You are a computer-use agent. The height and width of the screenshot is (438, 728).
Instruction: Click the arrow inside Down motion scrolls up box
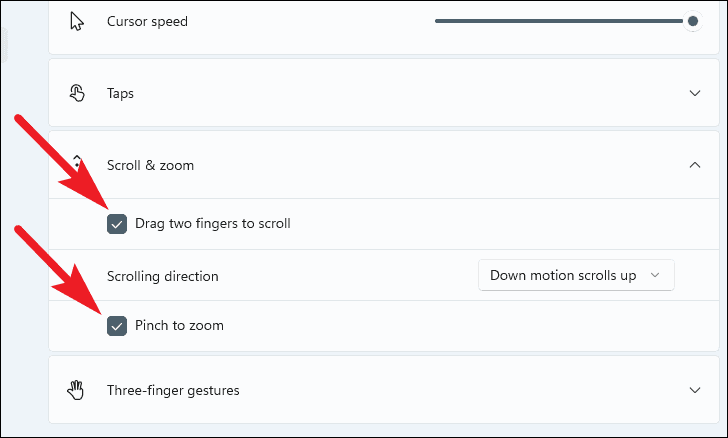[655, 275]
